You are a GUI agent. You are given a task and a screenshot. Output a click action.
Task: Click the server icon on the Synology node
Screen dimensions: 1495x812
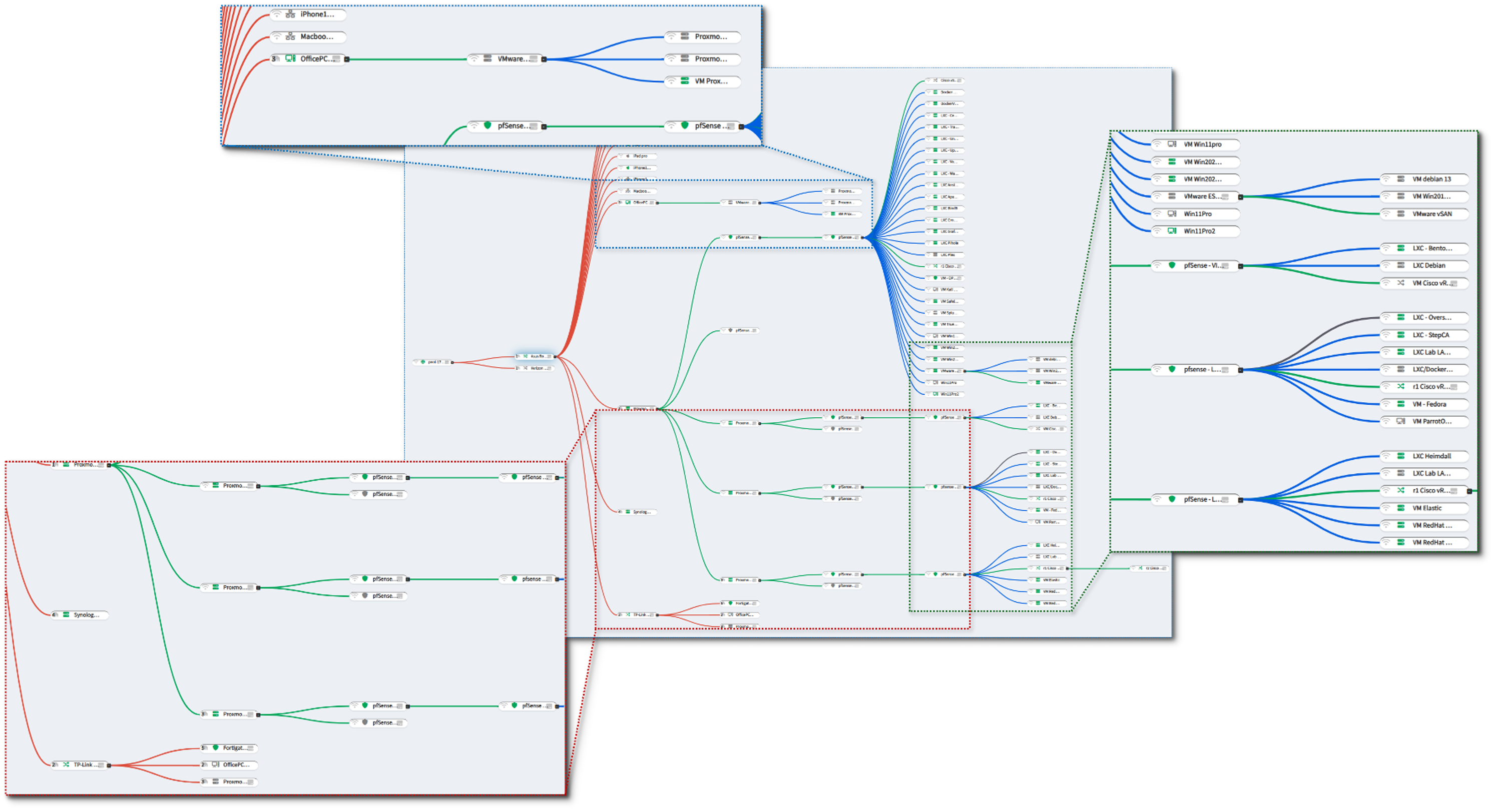(x=66, y=615)
